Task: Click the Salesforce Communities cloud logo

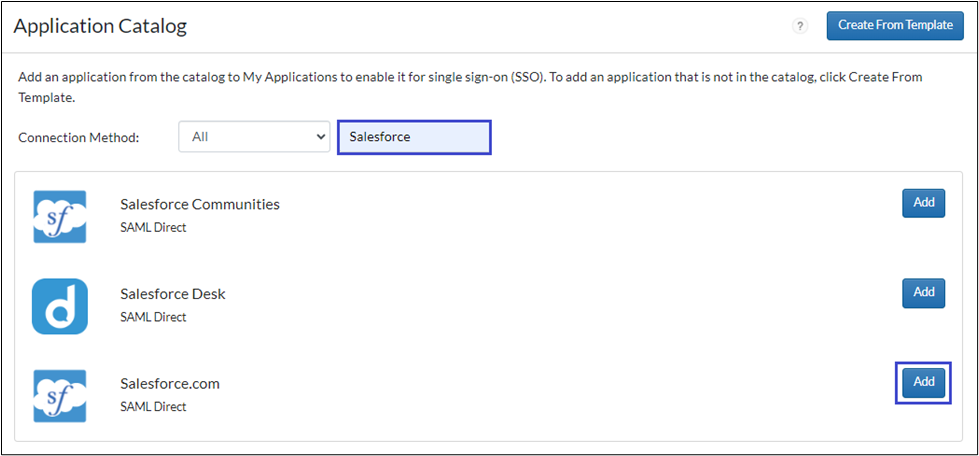Action: pos(60,216)
